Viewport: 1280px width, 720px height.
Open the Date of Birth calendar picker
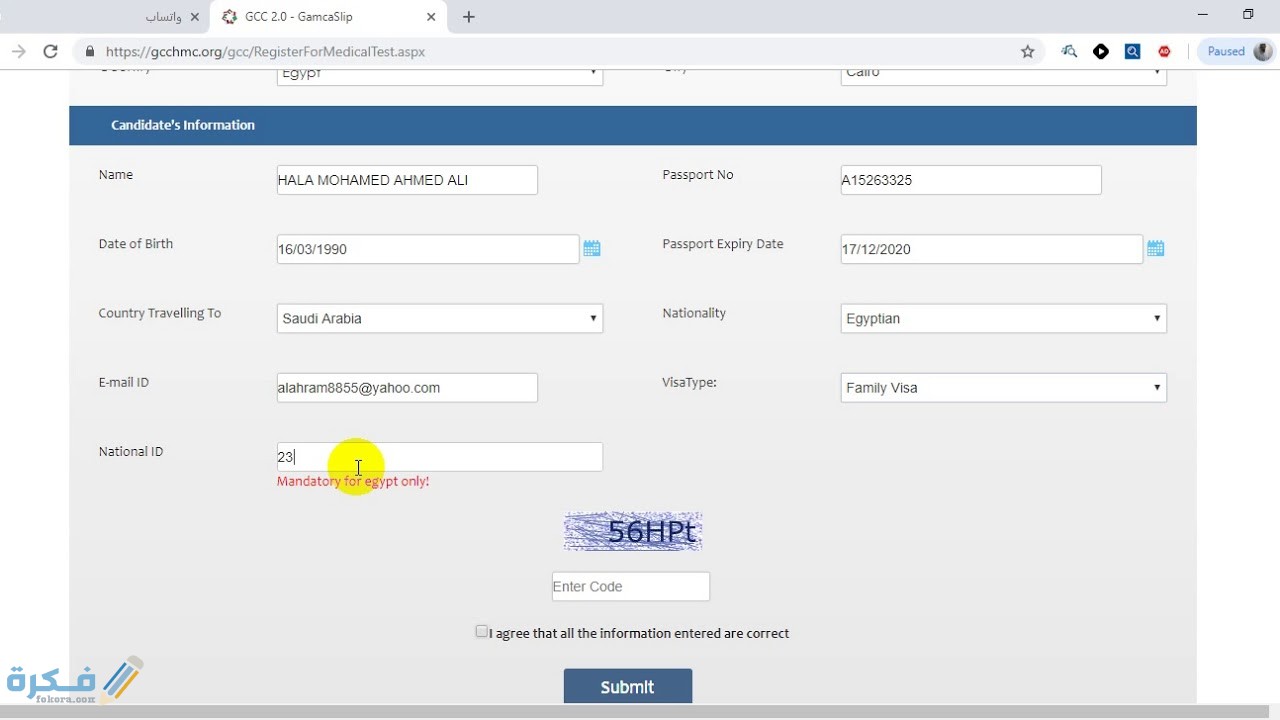point(591,249)
